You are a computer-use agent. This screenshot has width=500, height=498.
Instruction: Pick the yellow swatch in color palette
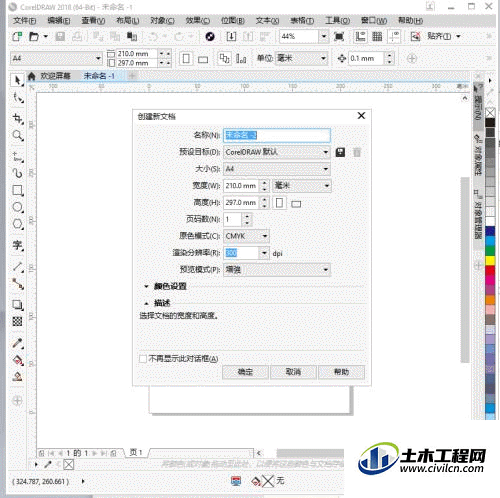click(490, 260)
